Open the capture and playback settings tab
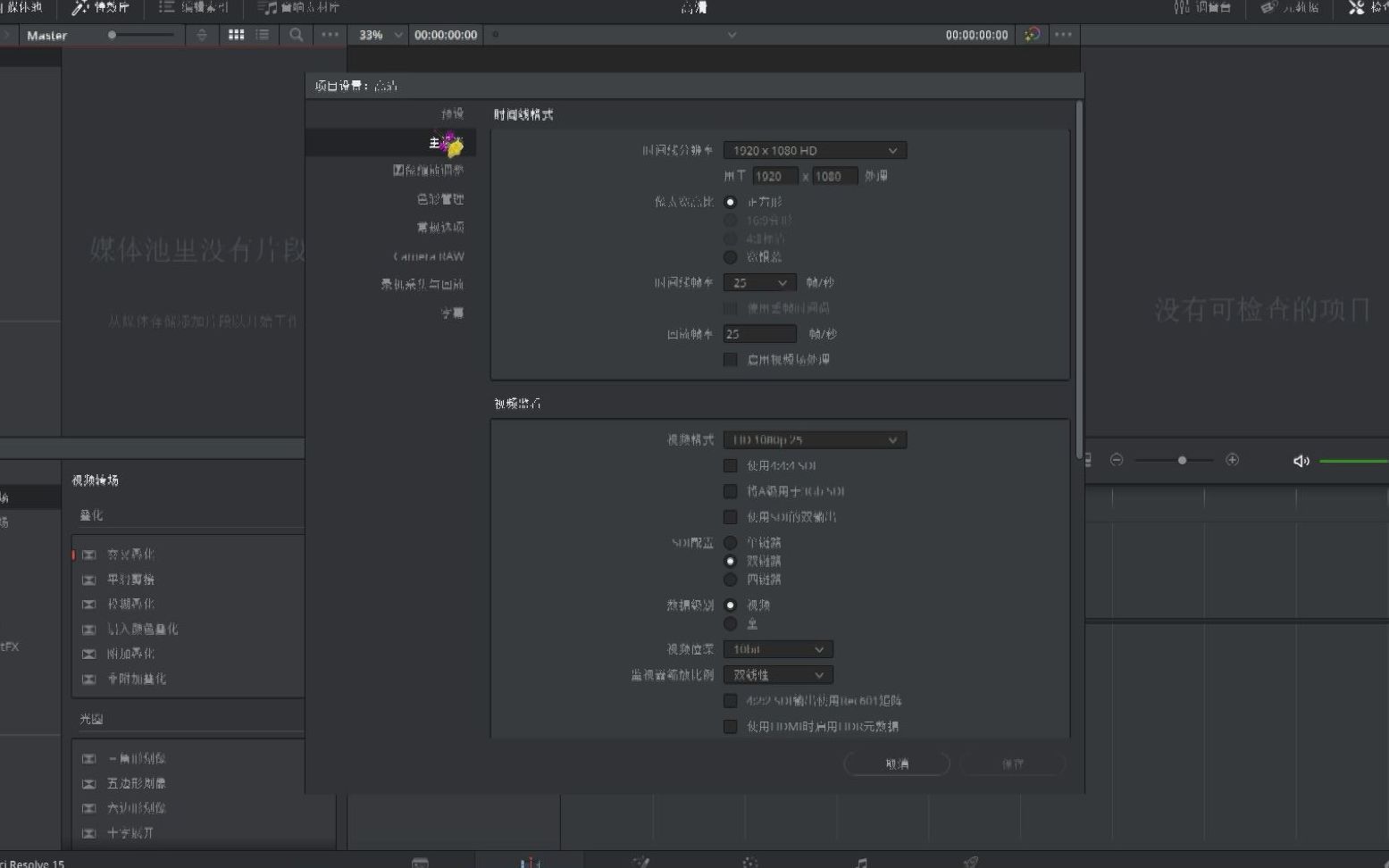 click(423, 285)
